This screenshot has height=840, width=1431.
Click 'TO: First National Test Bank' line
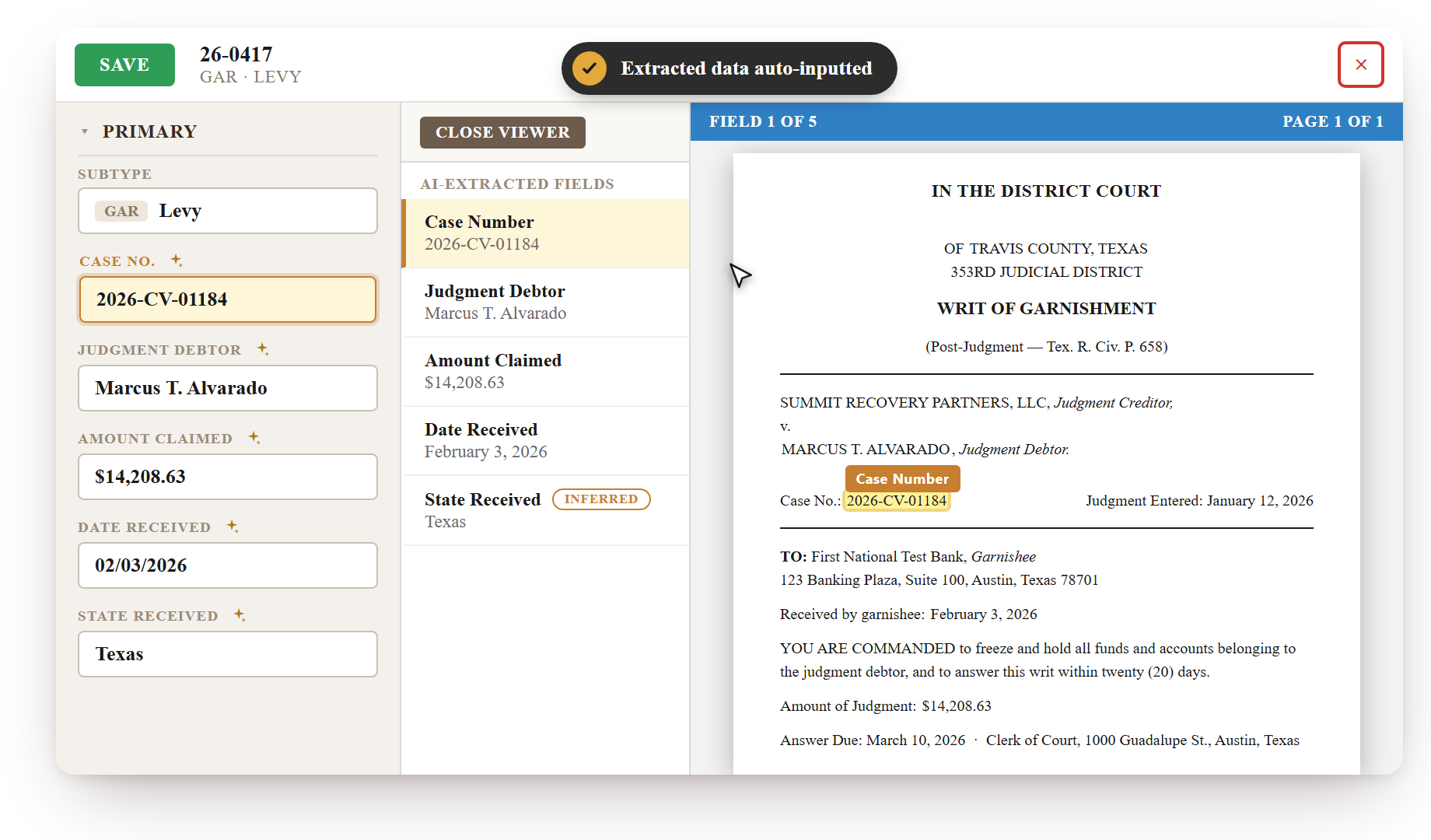click(x=908, y=557)
